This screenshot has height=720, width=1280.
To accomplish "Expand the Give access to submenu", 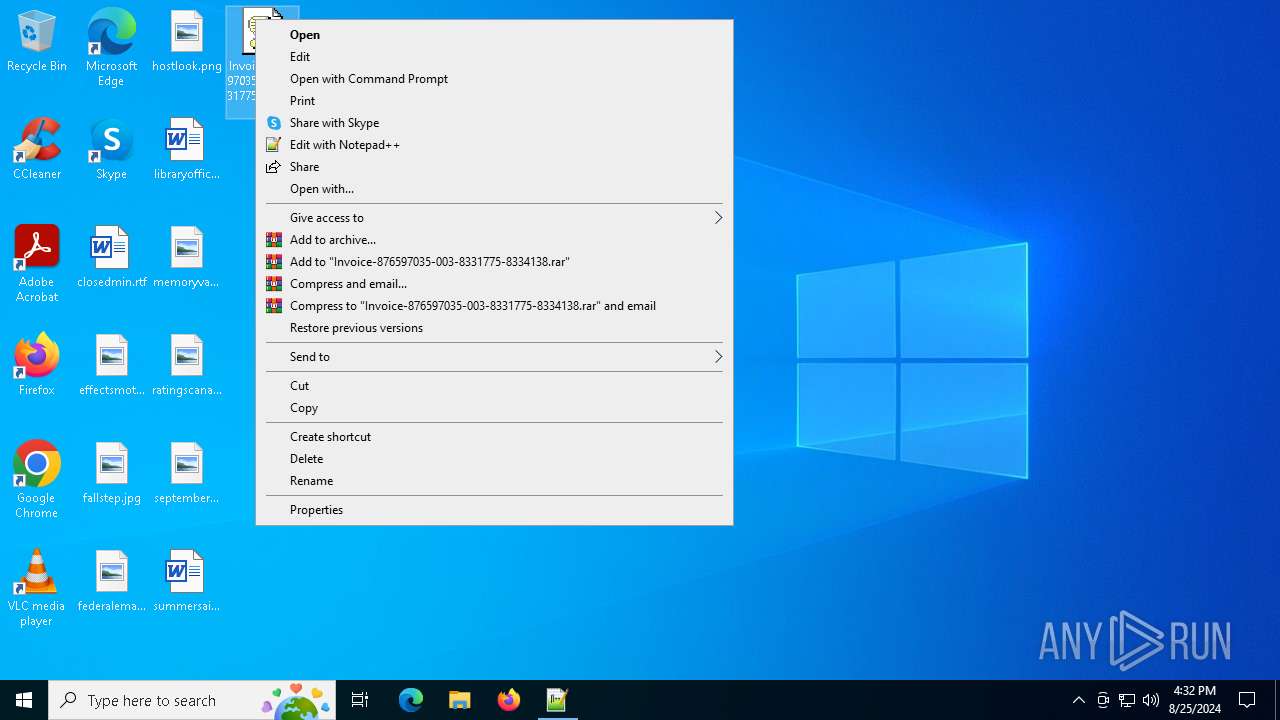I will point(494,218).
